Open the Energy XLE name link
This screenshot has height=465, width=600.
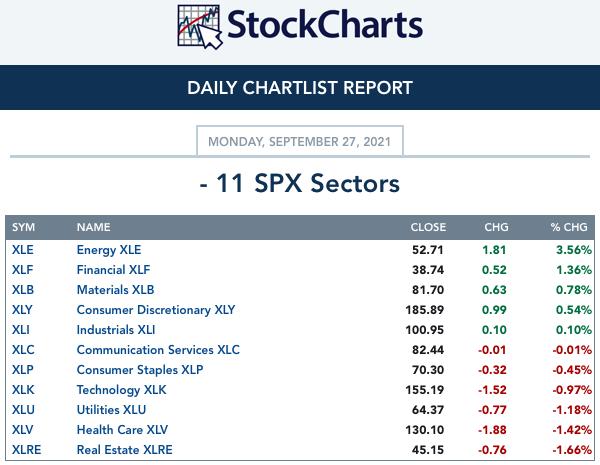(109, 250)
